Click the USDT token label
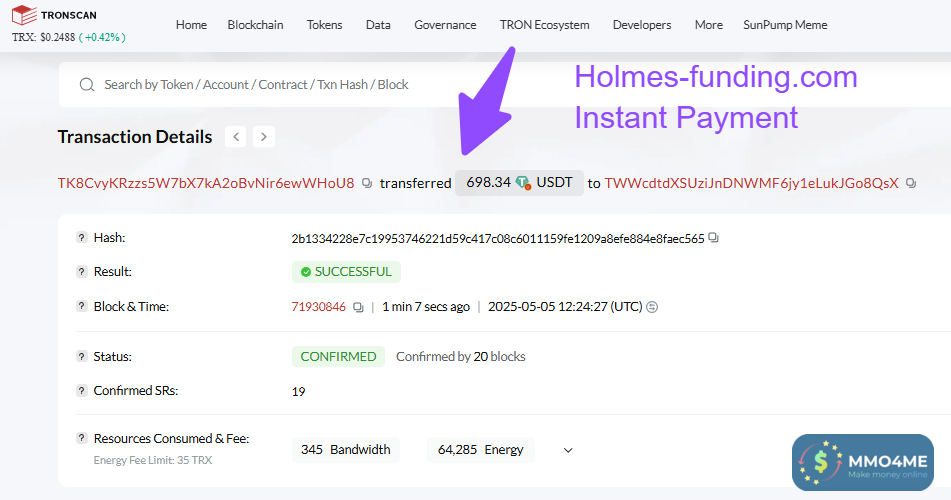Image resolution: width=951 pixels, height=500 pixels. 554,183
